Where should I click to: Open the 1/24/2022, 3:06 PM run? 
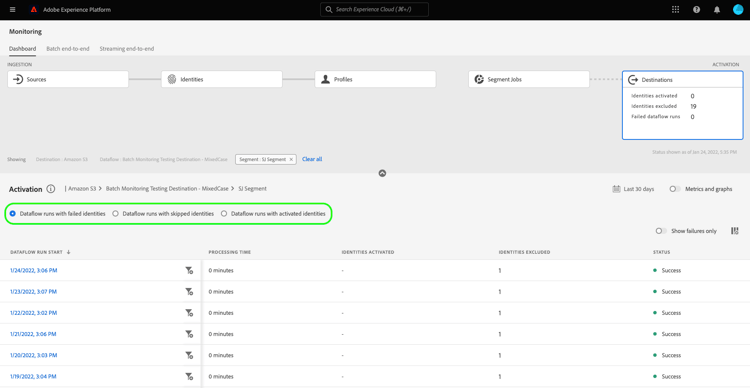click(x=33, y=271)
